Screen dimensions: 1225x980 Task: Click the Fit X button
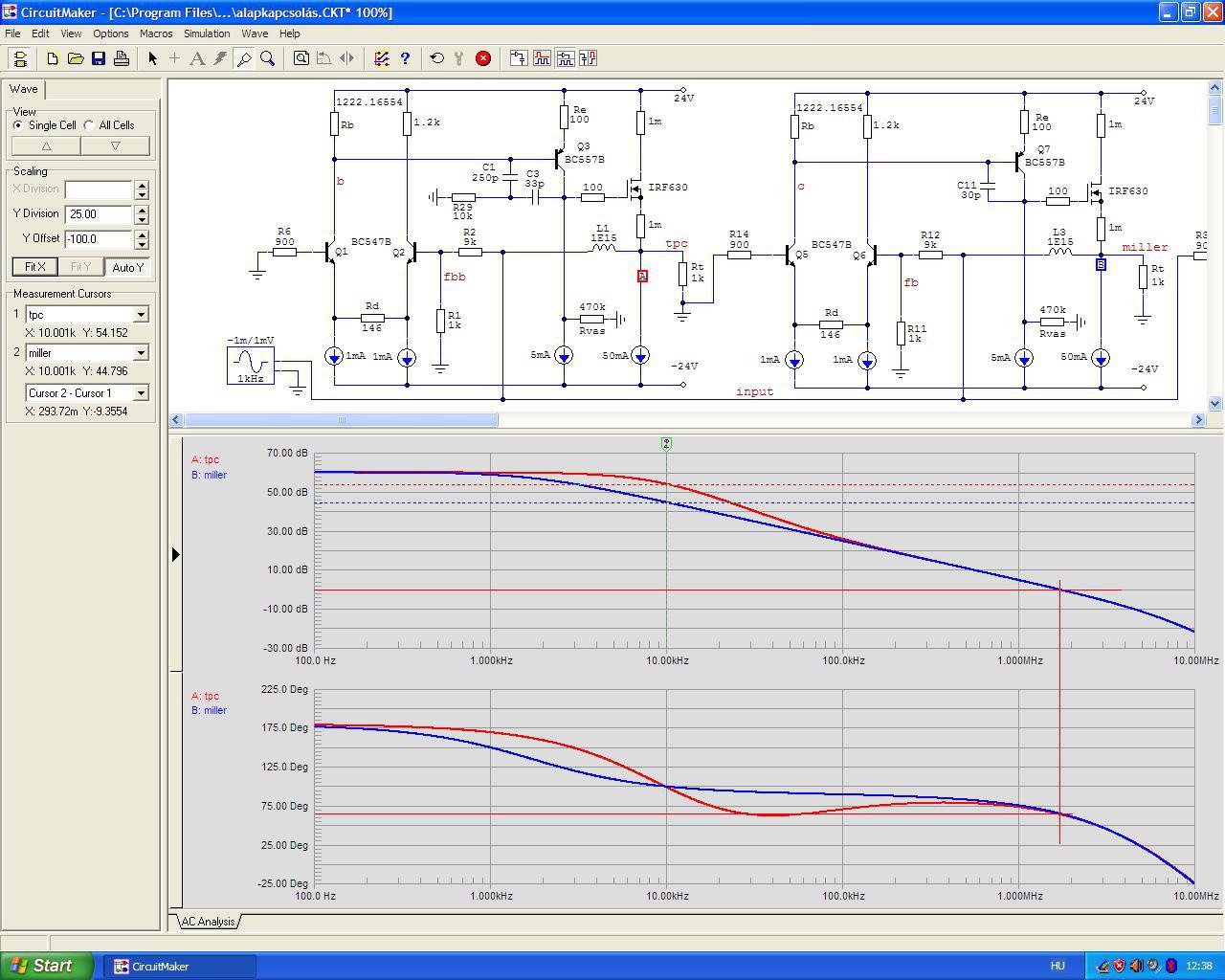(35, 267)
